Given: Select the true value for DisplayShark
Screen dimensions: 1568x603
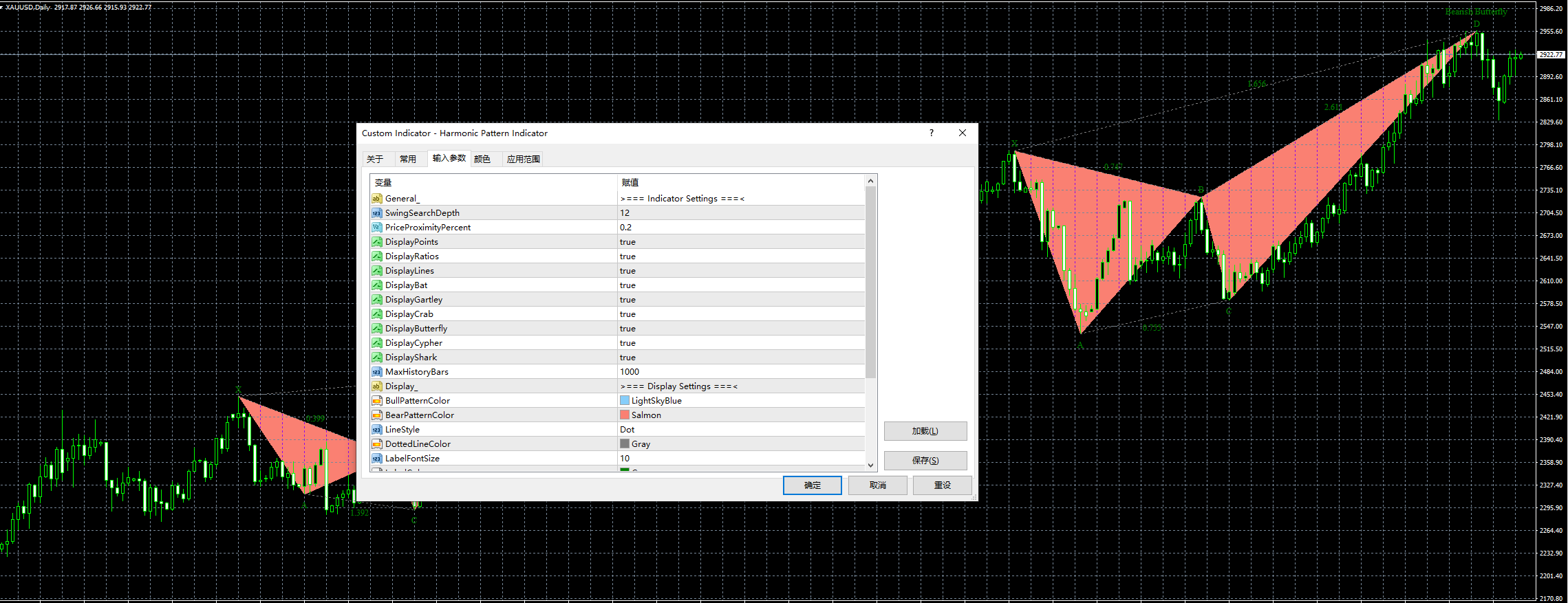Looking at the screenshot, I should [x=627, y=358].
